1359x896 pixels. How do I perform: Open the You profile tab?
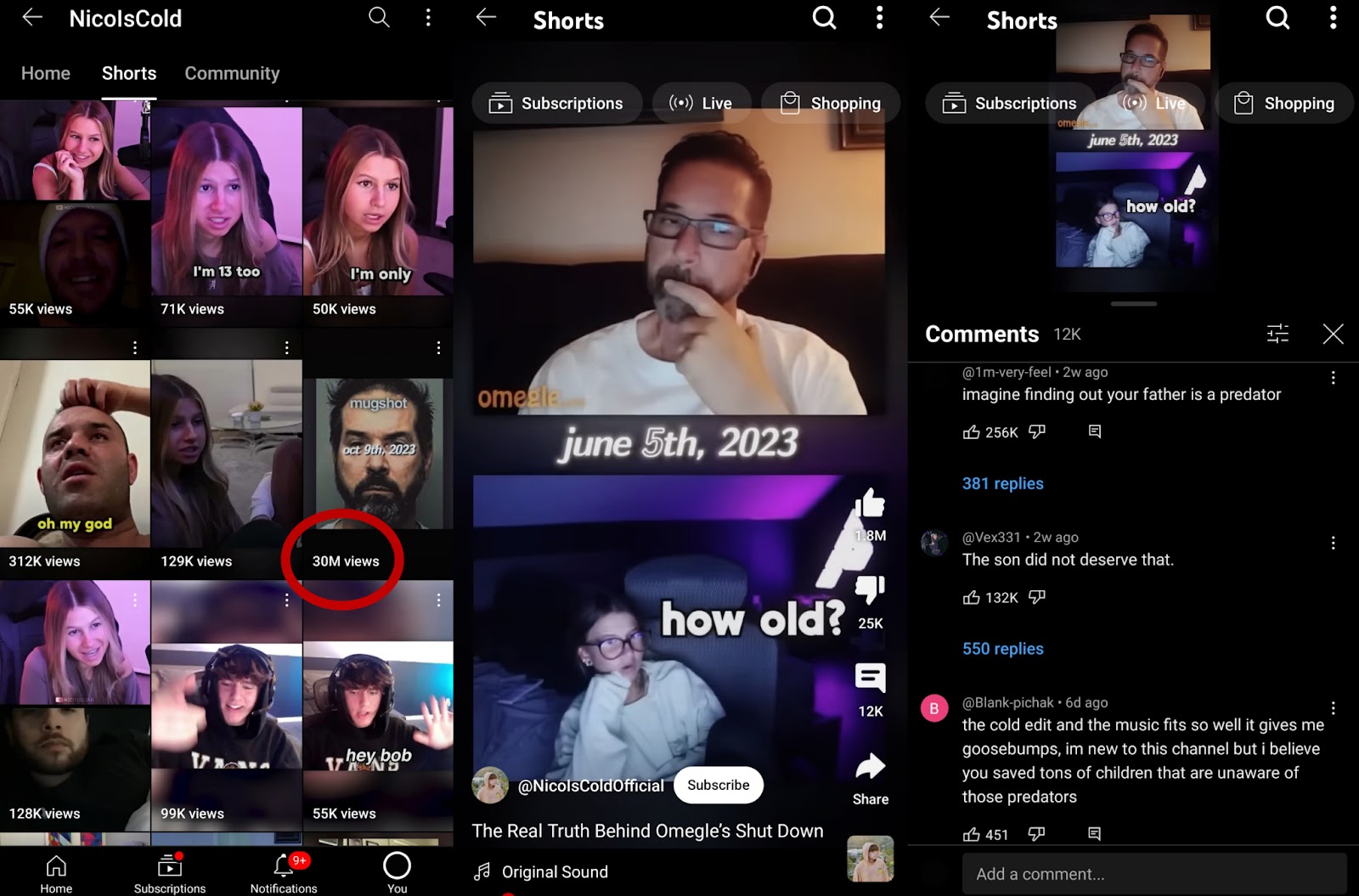pyautogui.click(x=397, y=873)
